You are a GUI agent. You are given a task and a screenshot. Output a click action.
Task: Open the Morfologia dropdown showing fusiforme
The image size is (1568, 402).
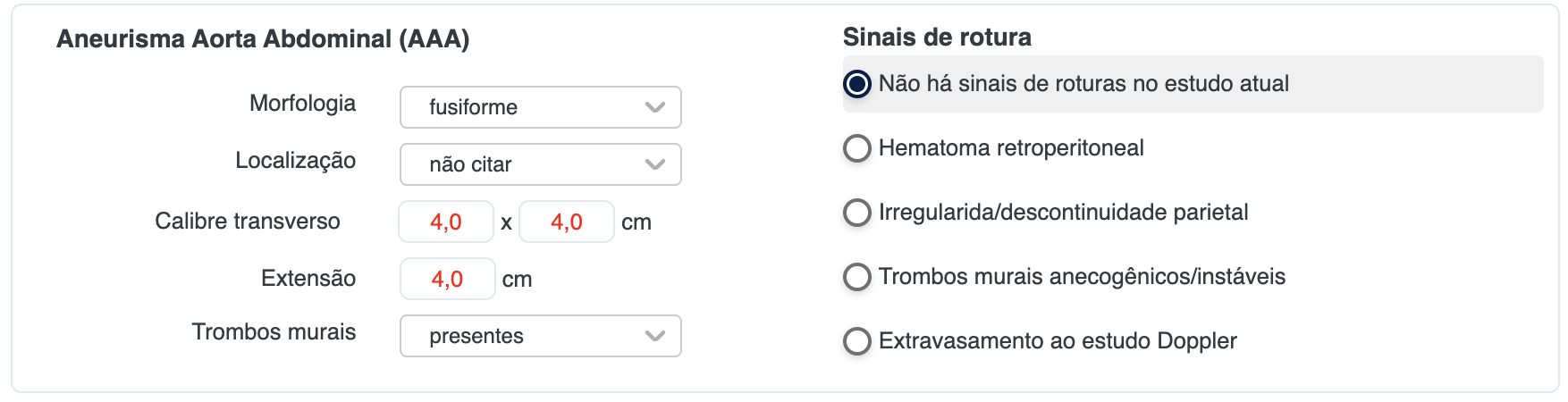[x=540, y=107]
